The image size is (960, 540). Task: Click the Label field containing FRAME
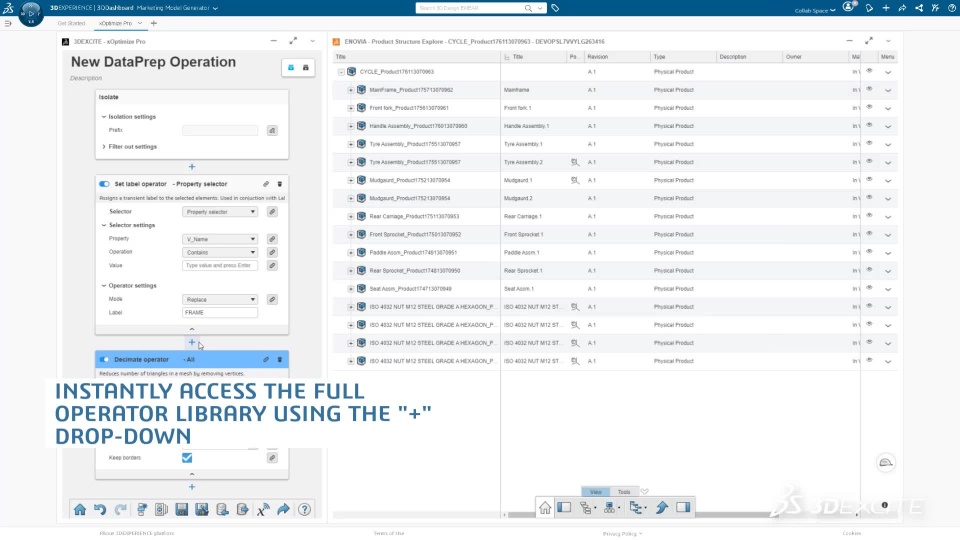point(220,313)
